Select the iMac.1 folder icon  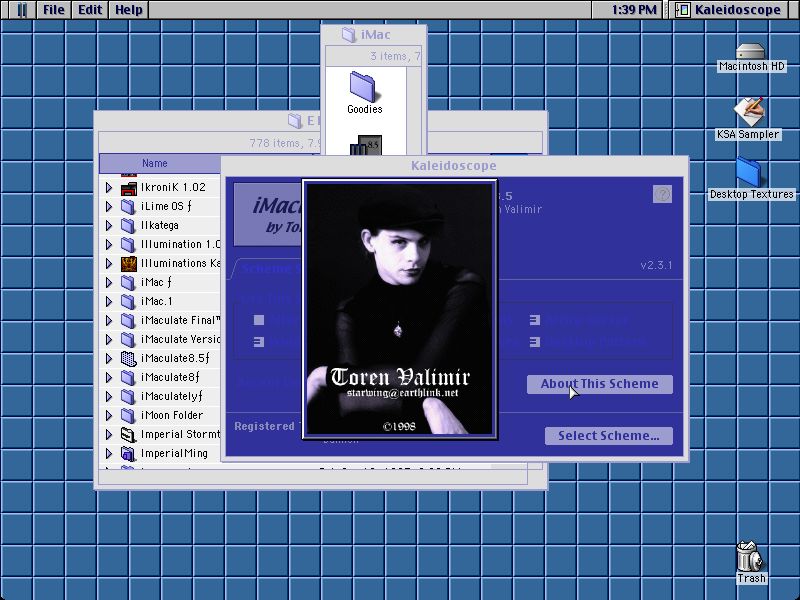point(129,302)
